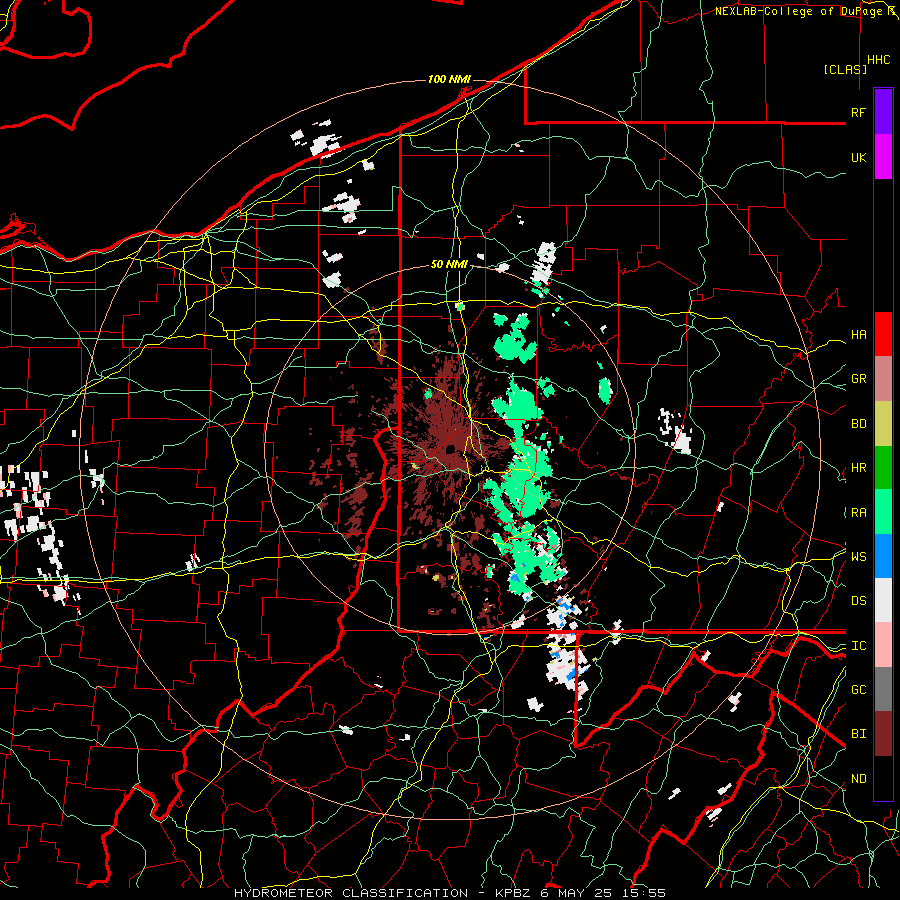Click the 50 NMI range ring label

(x=449, y=265)
